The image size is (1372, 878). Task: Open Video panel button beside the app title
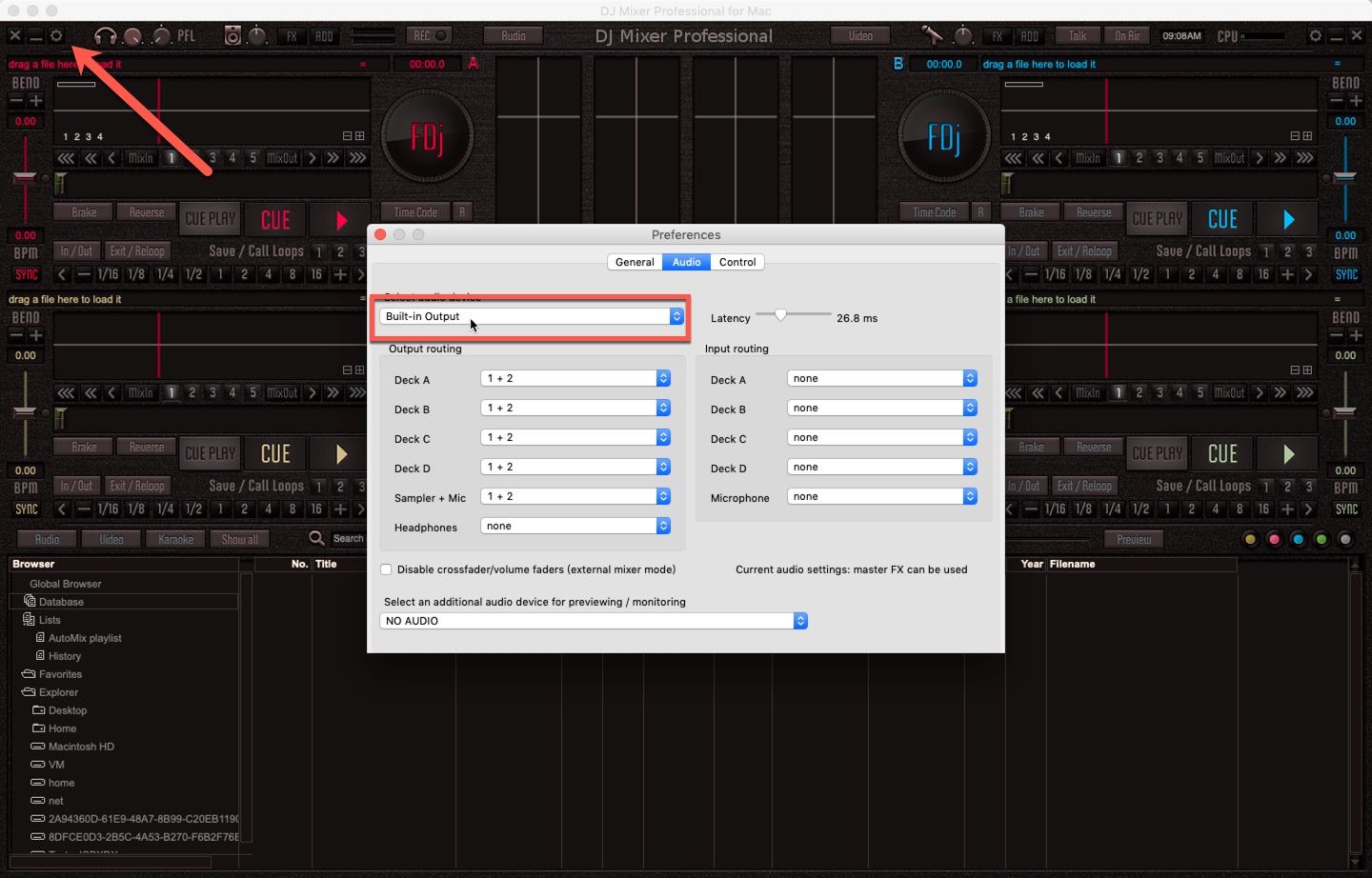[x=860, y=36]
